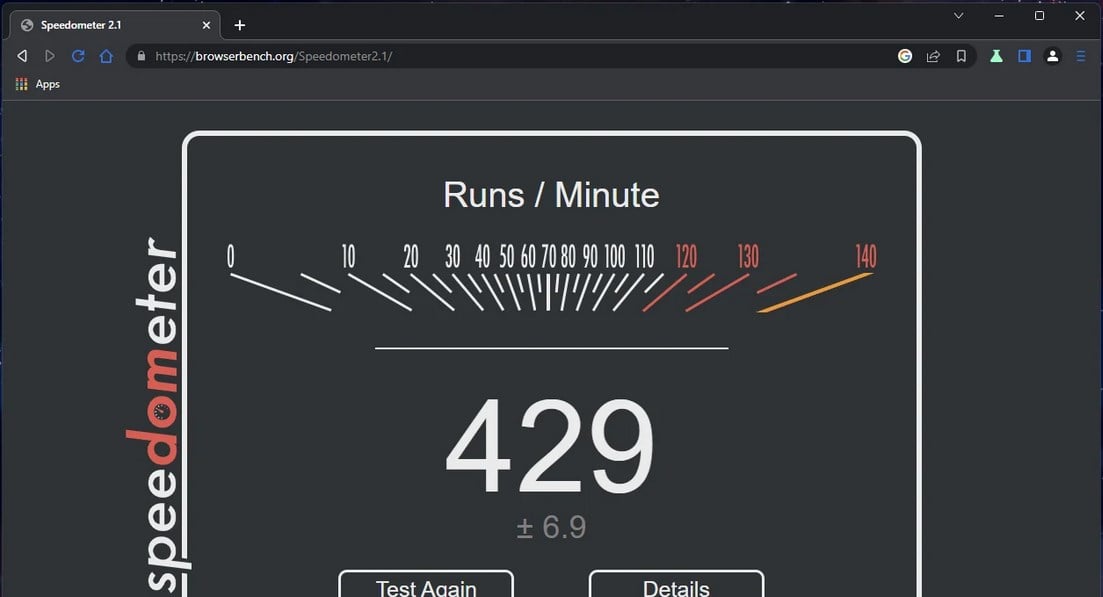Close the Speedometer 2.1 tab
The image size is (1103, 597).
(x=206, y=25)
